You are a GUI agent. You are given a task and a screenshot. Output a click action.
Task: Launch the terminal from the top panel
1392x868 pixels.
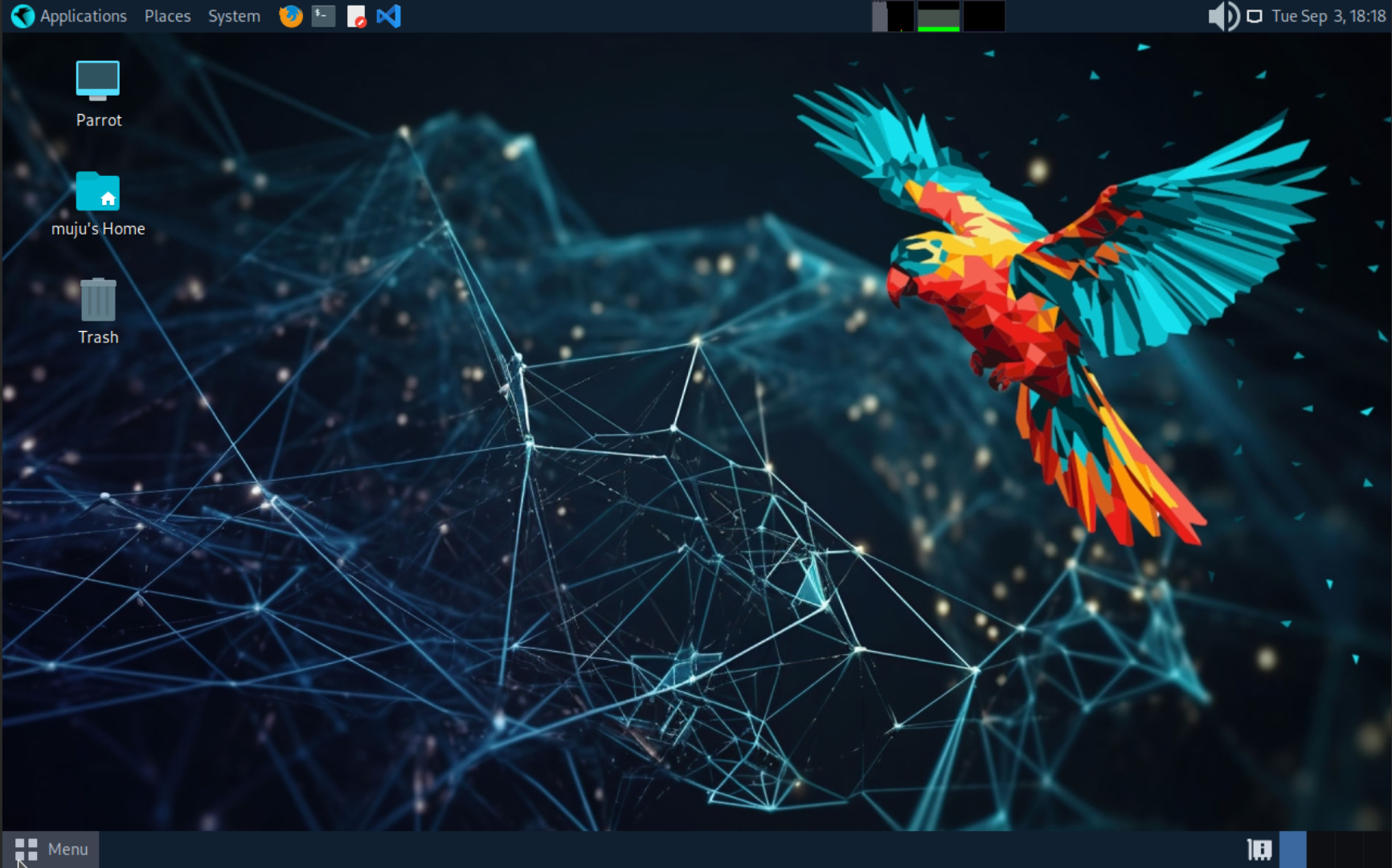pyautogui.click(x=323, y=16)
